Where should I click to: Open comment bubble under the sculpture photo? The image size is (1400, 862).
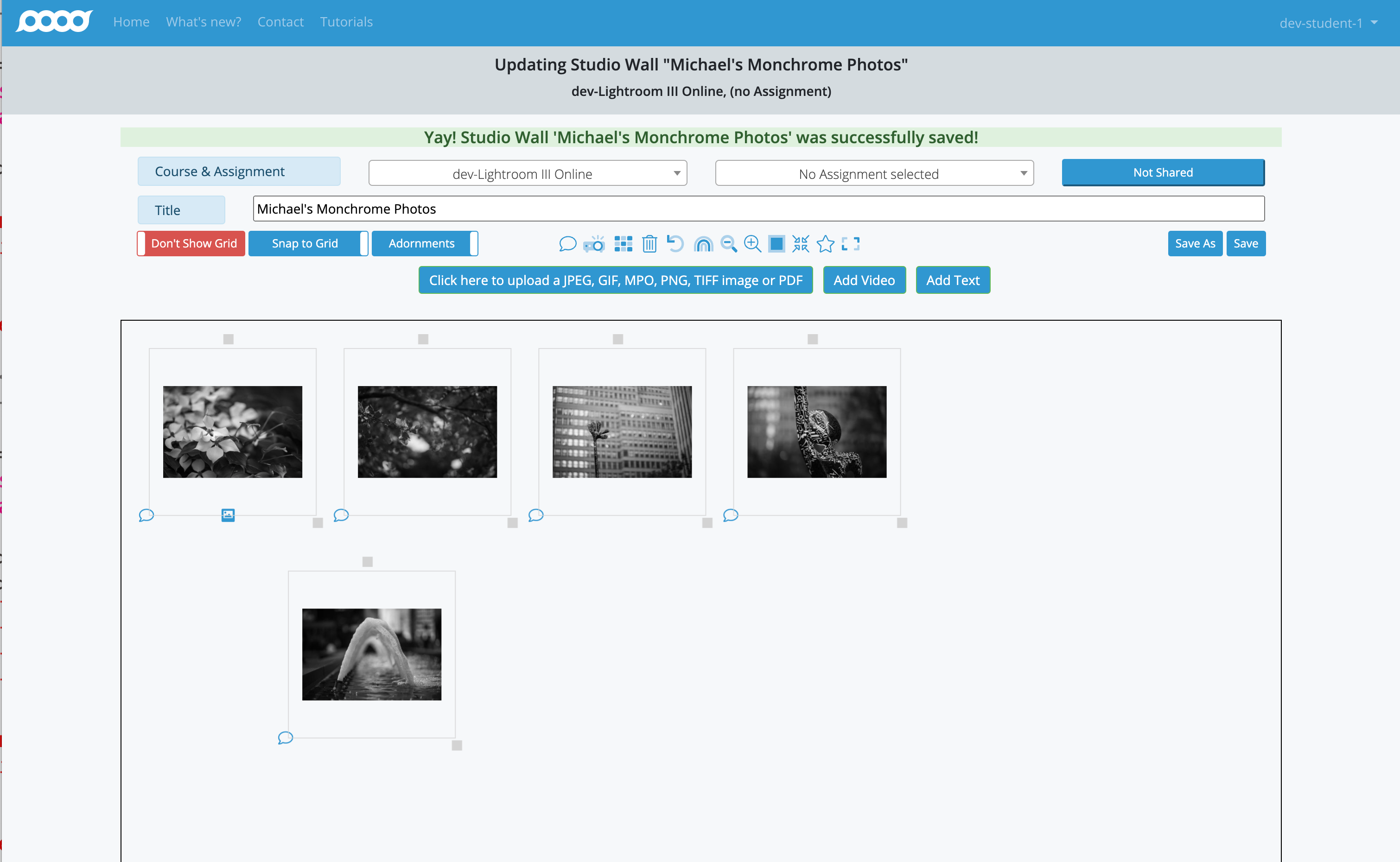(731, 515)
